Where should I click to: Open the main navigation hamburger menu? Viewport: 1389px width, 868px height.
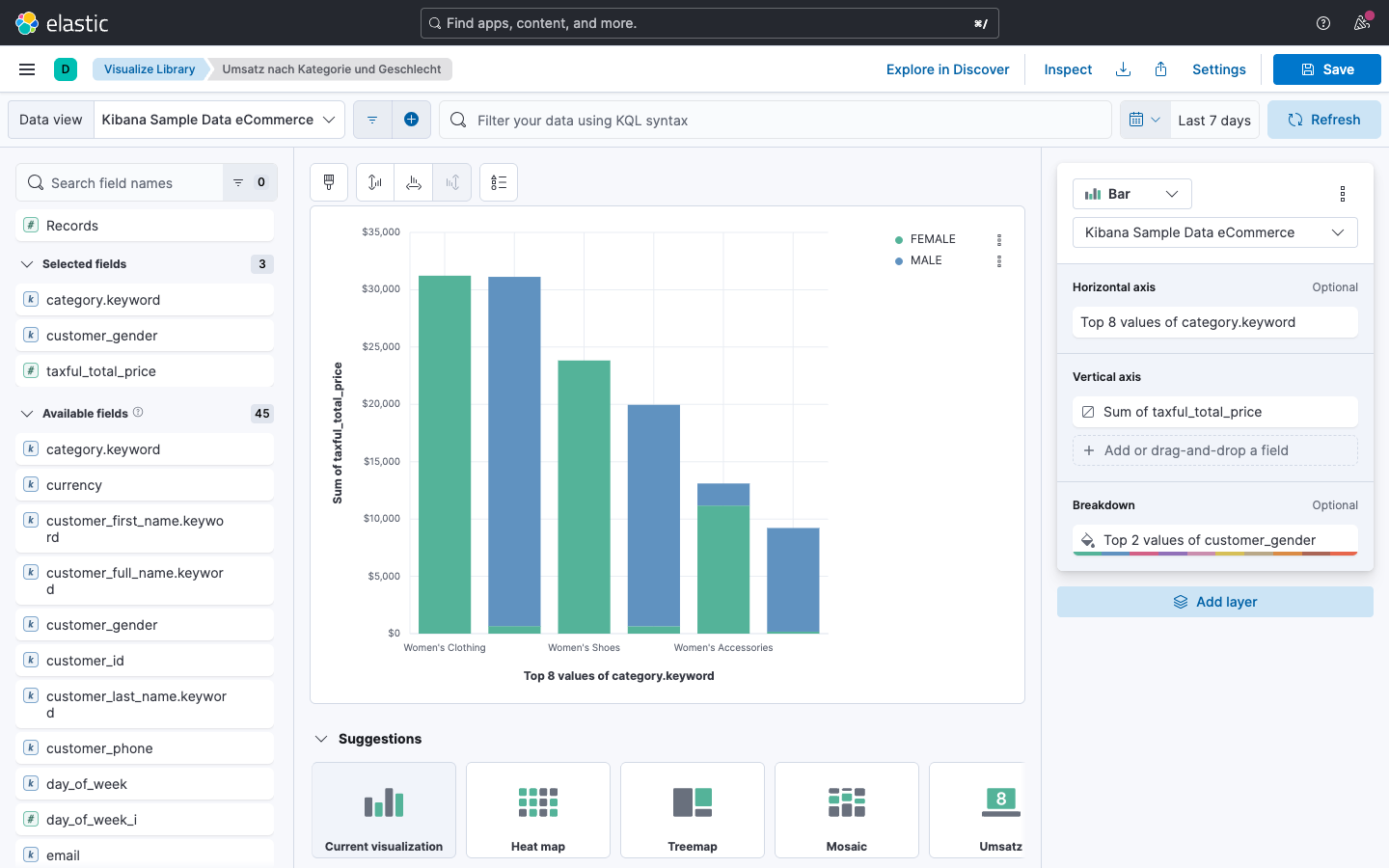click(27, 69)
